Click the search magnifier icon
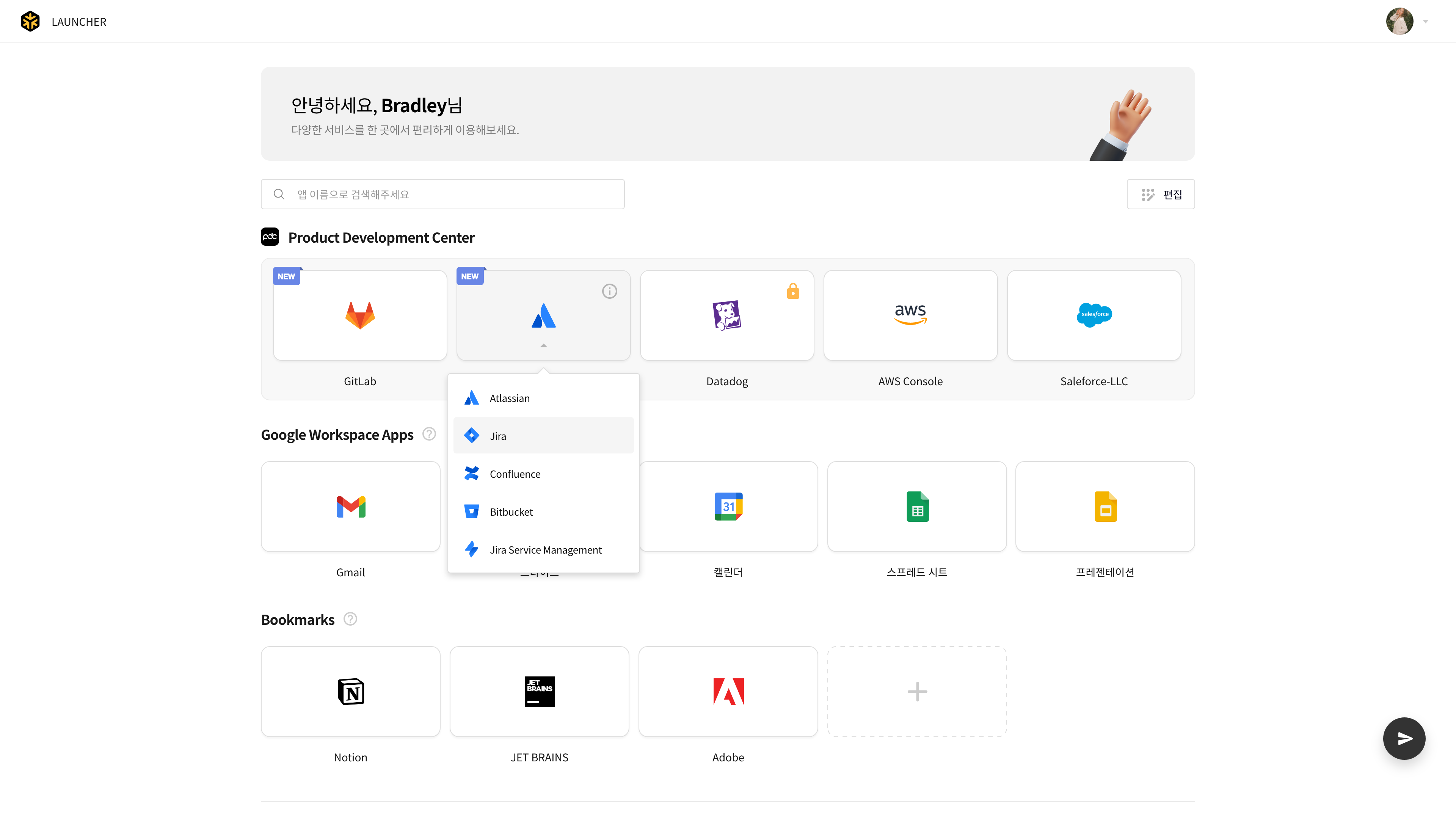 tap(279, 195)
